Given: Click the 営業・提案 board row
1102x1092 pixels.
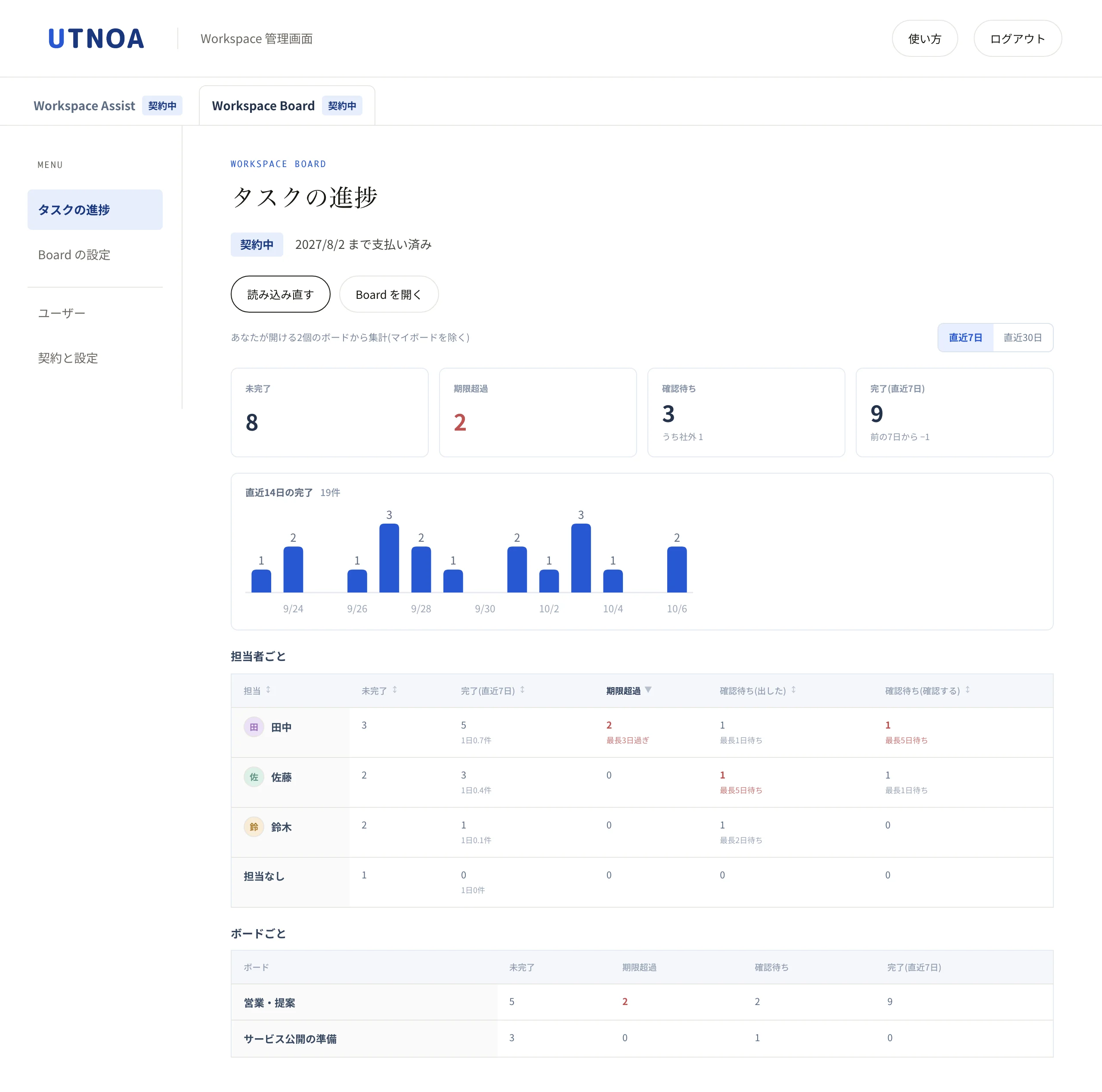Looking at the screenshot, I should coord(642,1002).
